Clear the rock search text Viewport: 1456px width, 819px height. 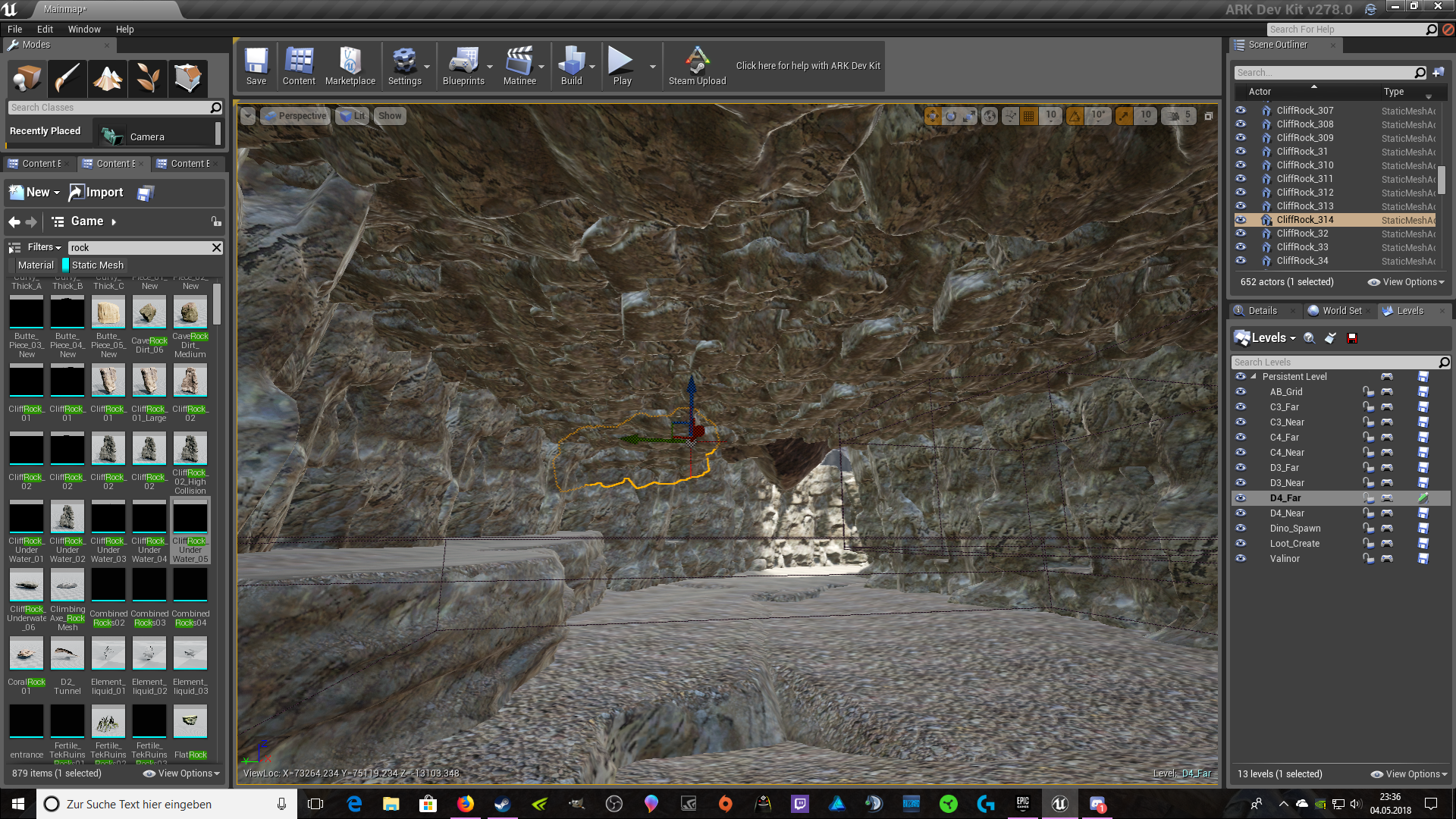click(x=217, y=248)
